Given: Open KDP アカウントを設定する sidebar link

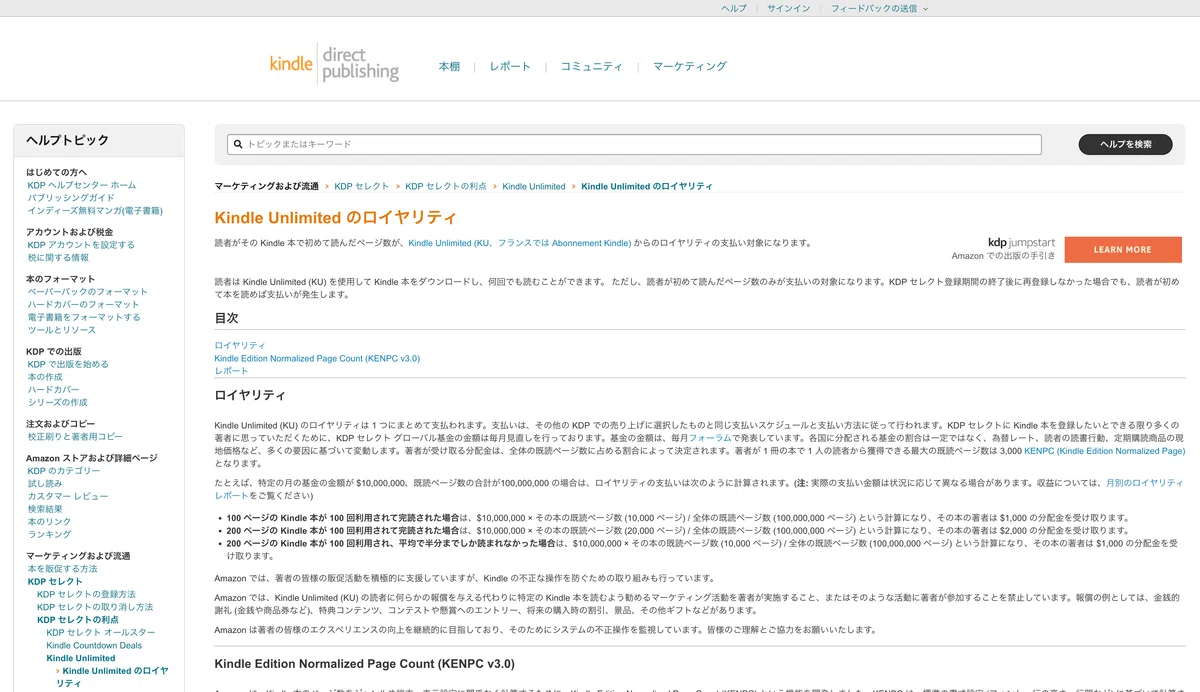Looking at the screenshot, I should tap(81, 245).
